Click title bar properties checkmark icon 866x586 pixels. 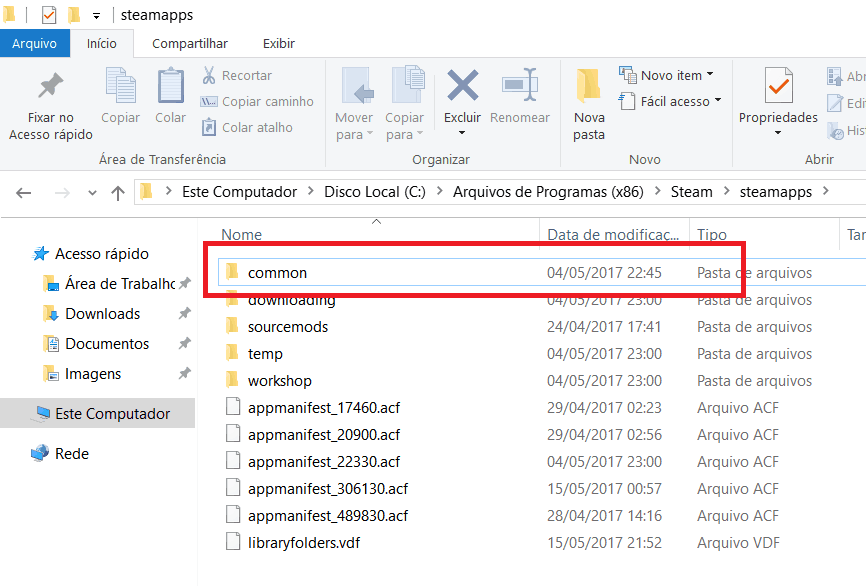tap(49, 15)
